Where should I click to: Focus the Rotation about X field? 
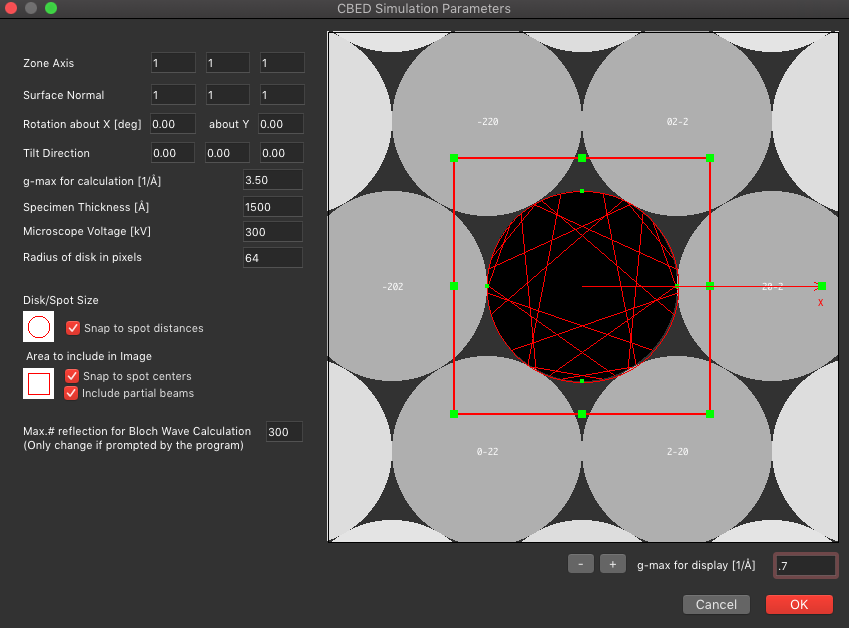[173, 124]
